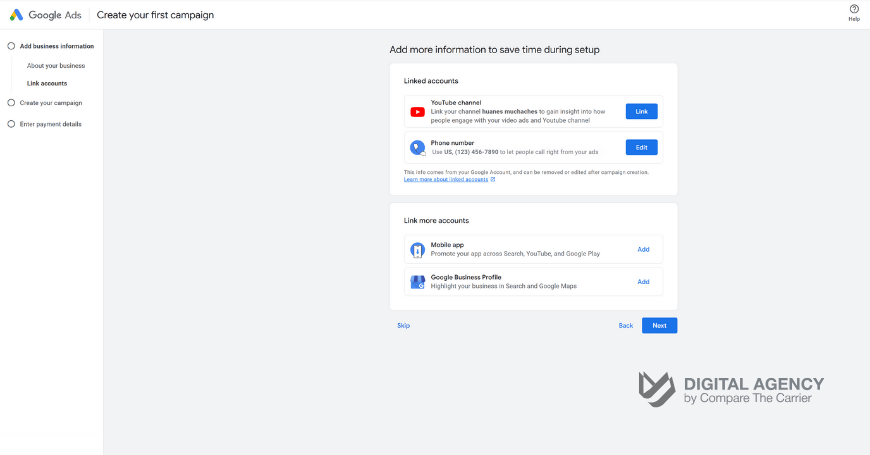The image size is (870, 455).
Task: Proceed with the Next button
Action: [659, 326]
